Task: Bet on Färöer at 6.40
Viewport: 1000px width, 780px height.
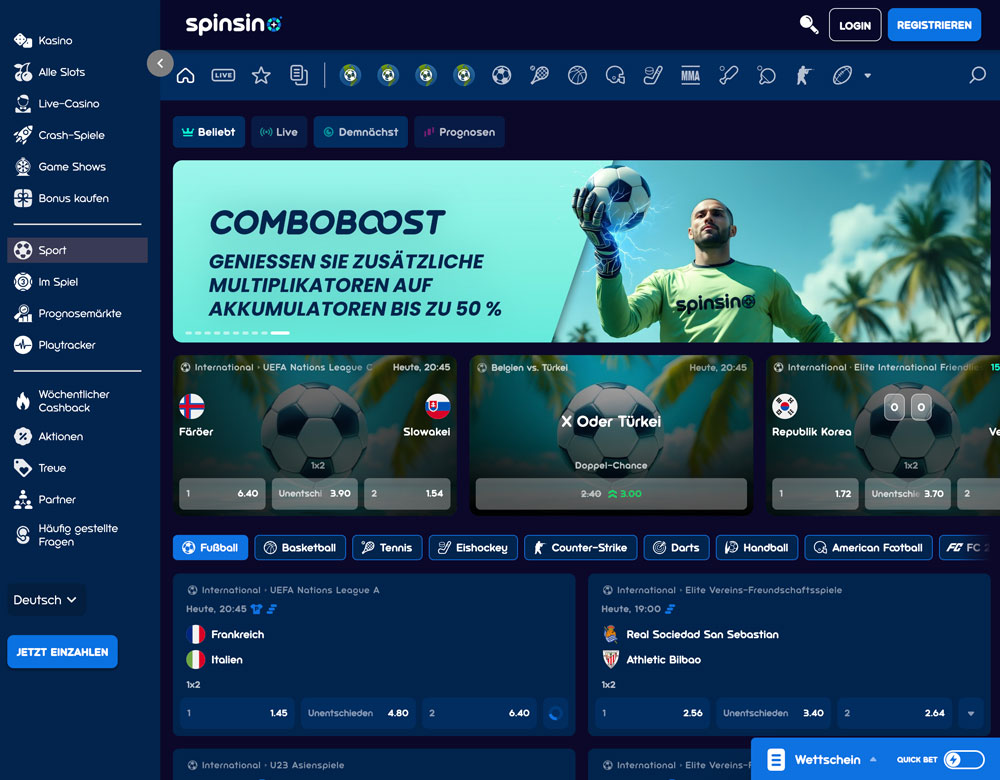Action: coord(222,494)
